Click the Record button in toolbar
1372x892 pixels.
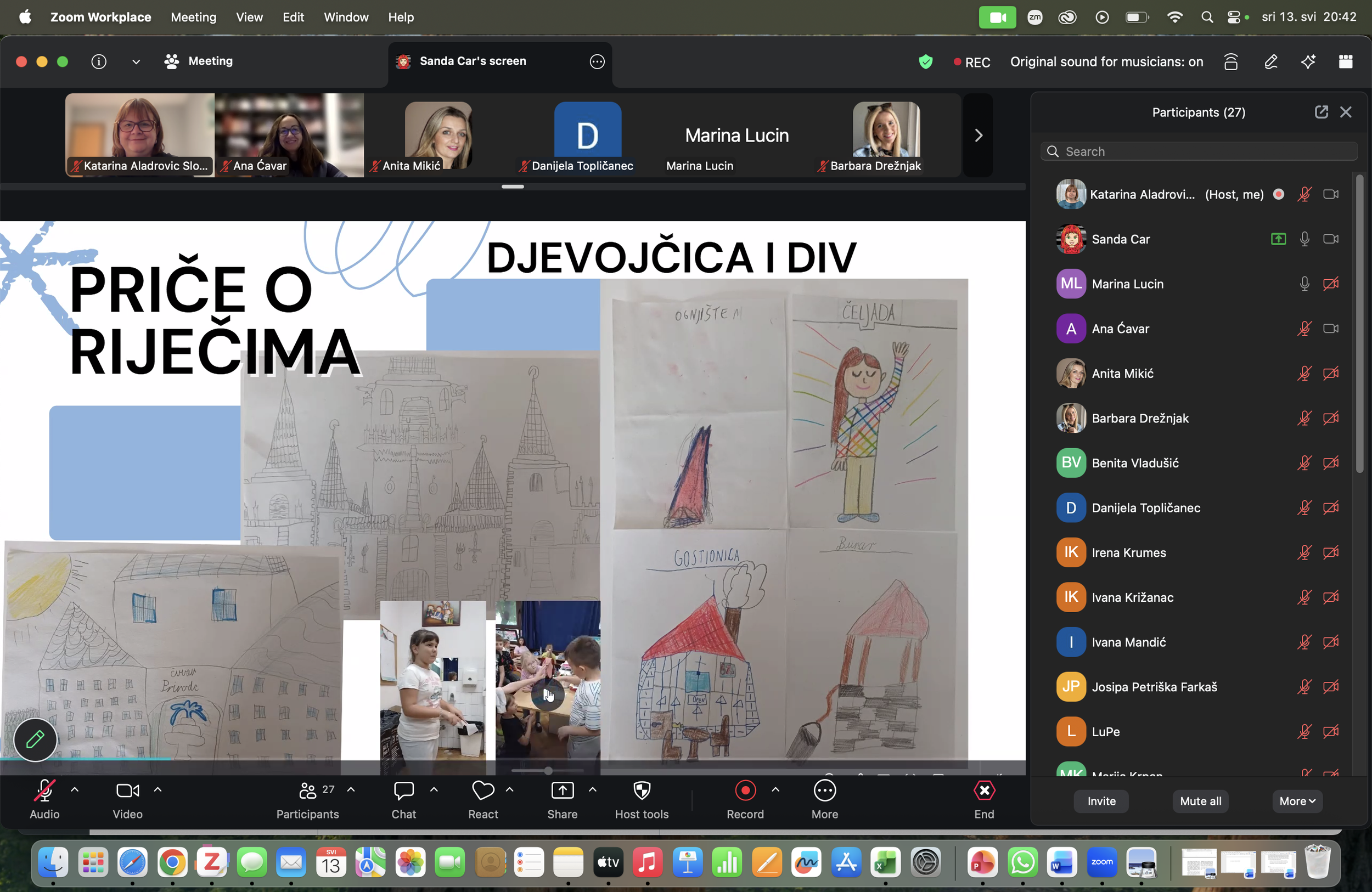point(745,799)
